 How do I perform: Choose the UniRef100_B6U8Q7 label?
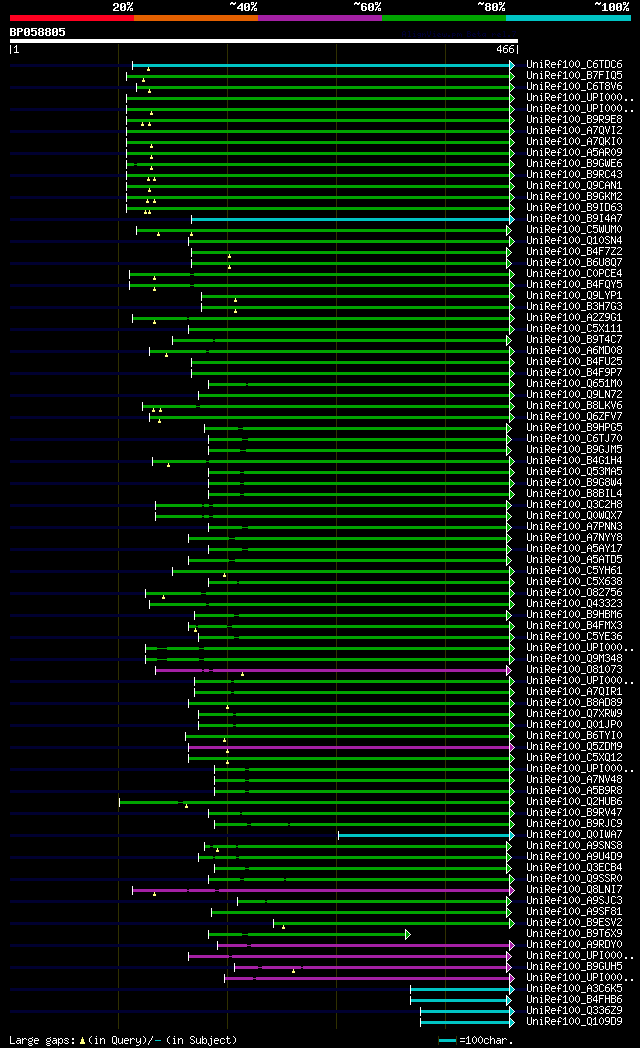click(574, 263)
